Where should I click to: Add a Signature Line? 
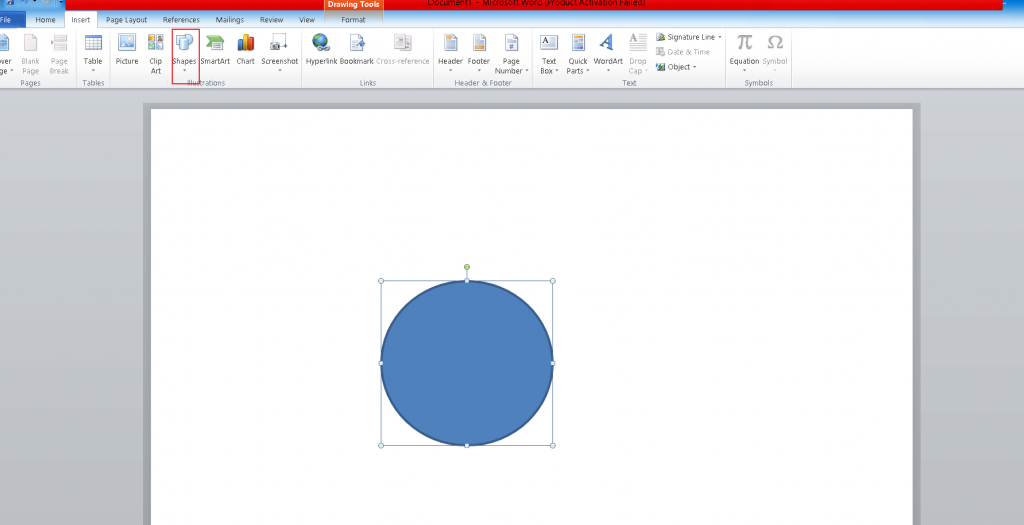tap(686, 37)
